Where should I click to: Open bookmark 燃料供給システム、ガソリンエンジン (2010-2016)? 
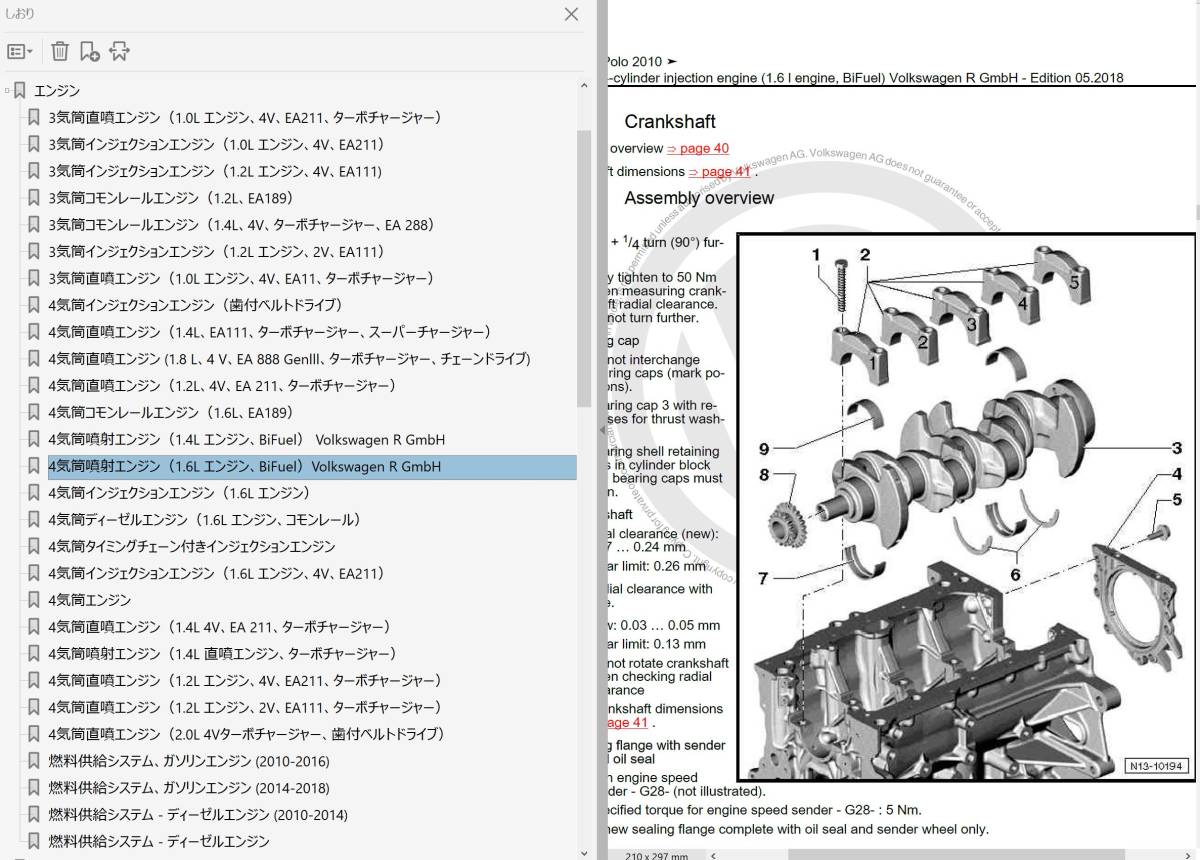pos(189,762)
